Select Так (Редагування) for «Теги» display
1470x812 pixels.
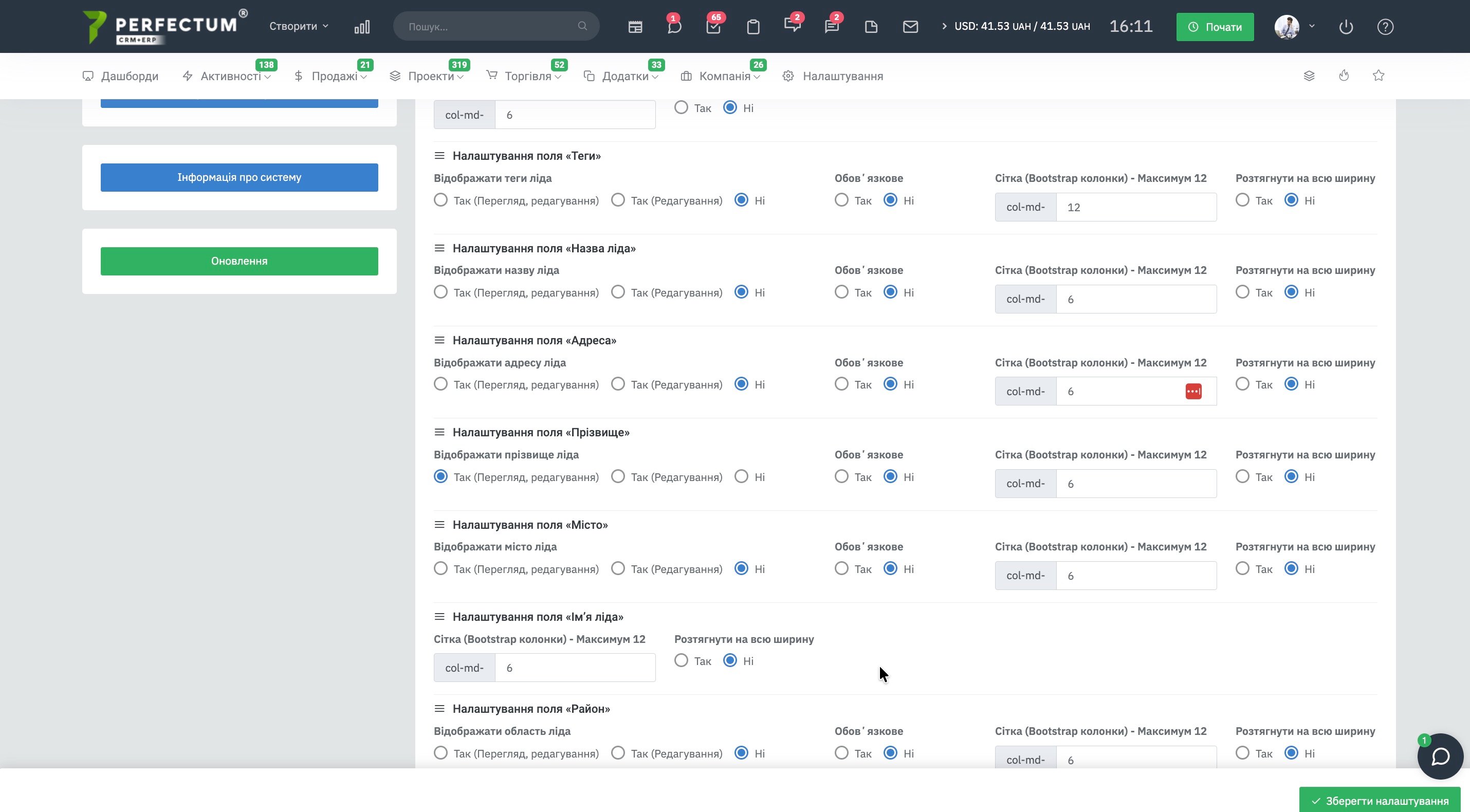point(618,200)
